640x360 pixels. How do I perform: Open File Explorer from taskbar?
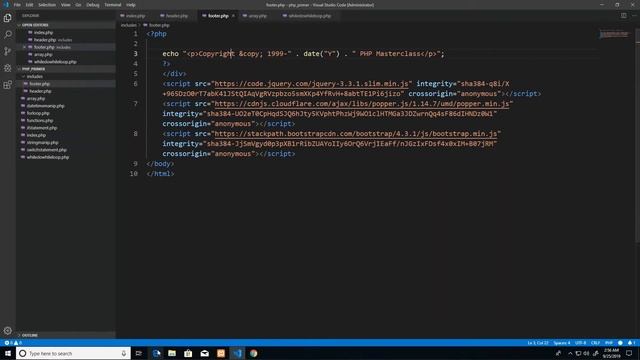pyautogui.click(x=172, y=353)
